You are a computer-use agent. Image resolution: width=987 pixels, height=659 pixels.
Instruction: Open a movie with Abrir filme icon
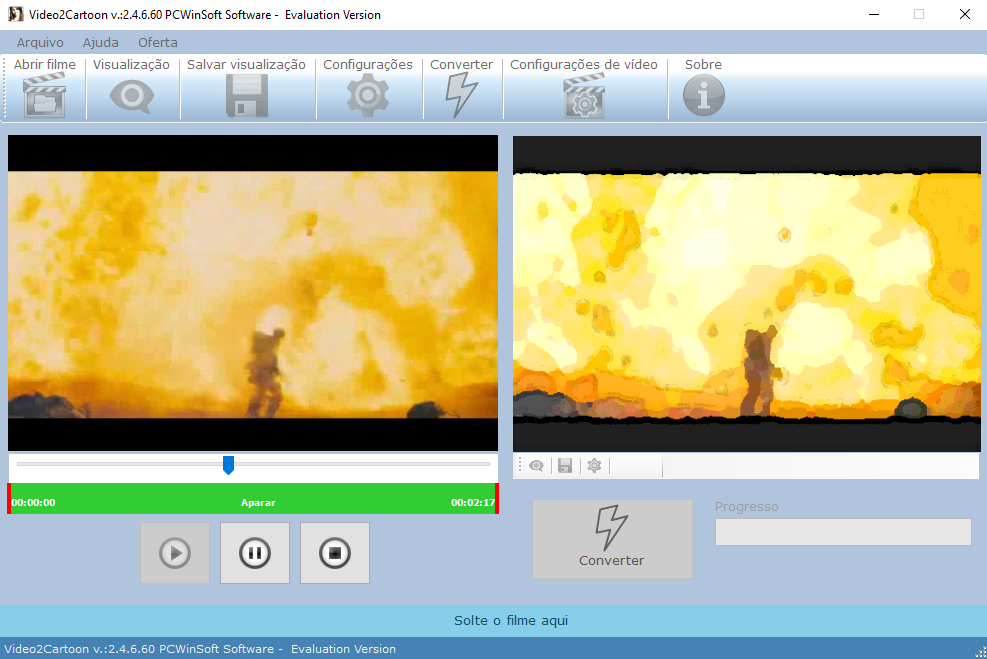click(x=44, y=96)
